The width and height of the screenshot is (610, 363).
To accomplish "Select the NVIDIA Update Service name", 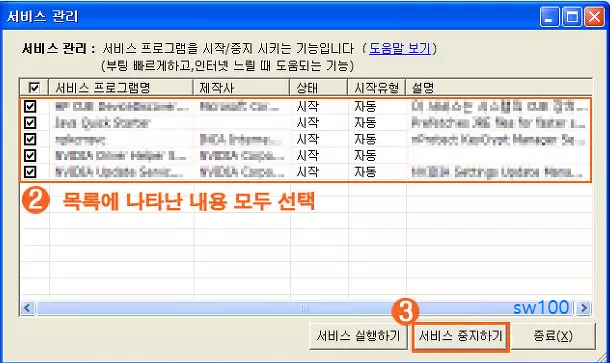I will coord(119,172).
